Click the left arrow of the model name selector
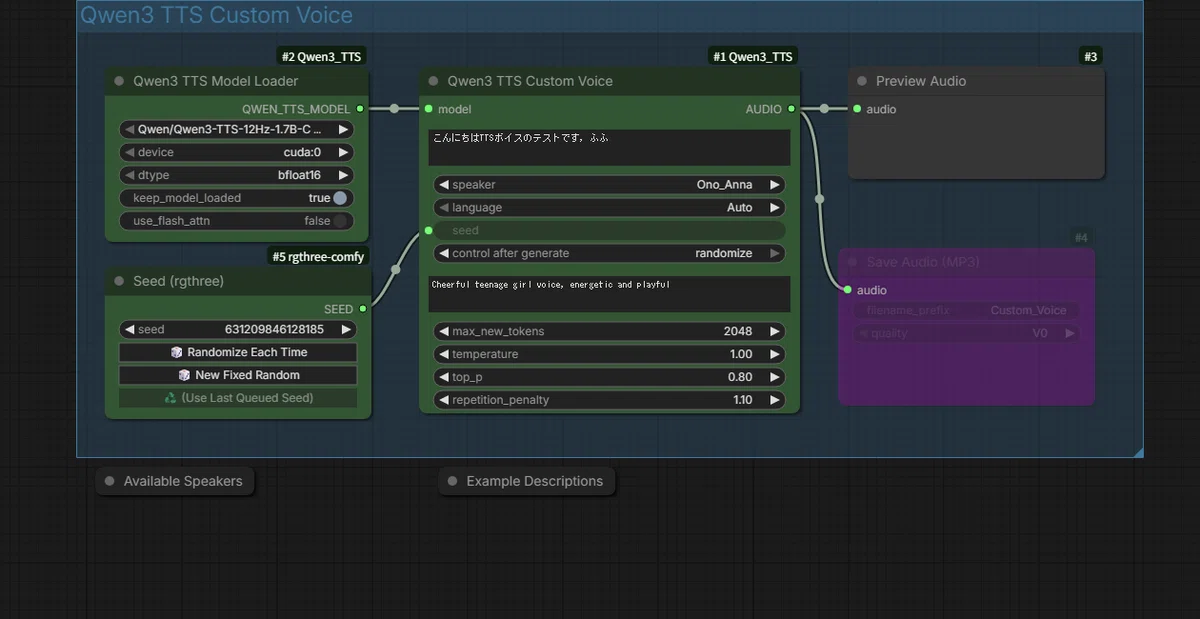The width and height of the screenshot is (1200, 619). 128,129
